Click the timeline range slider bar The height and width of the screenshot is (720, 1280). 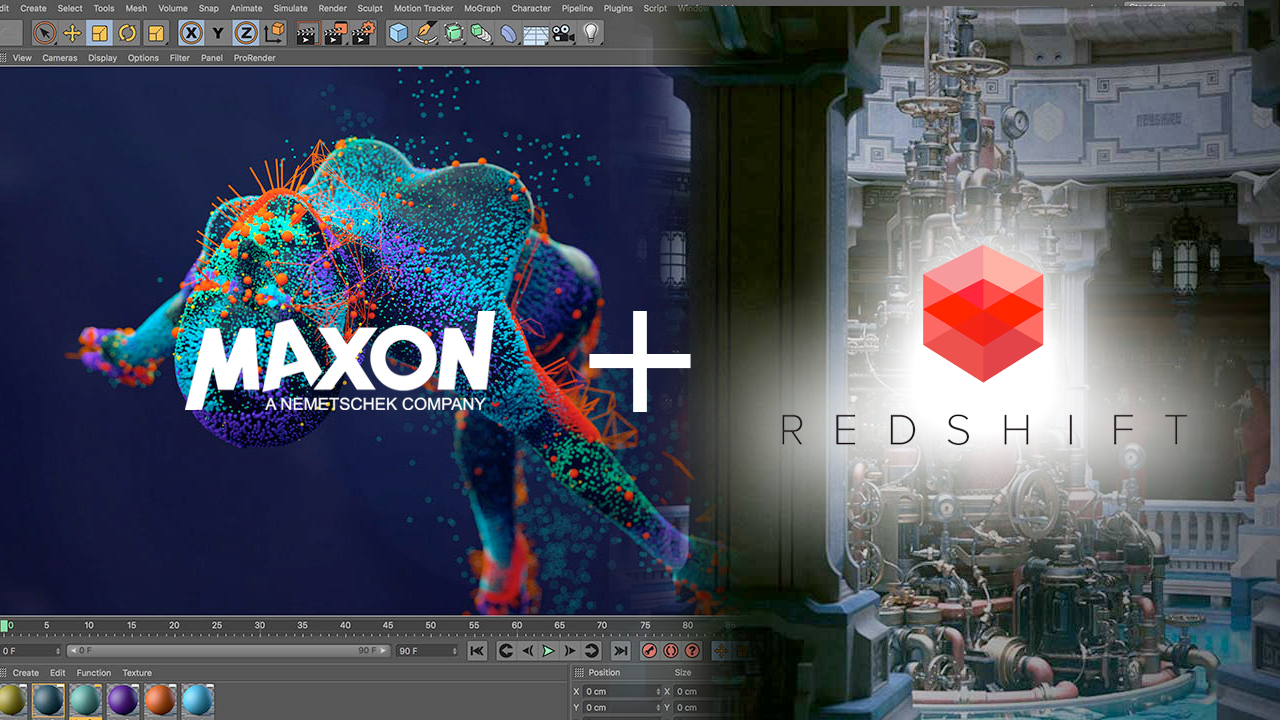(229, 651)
